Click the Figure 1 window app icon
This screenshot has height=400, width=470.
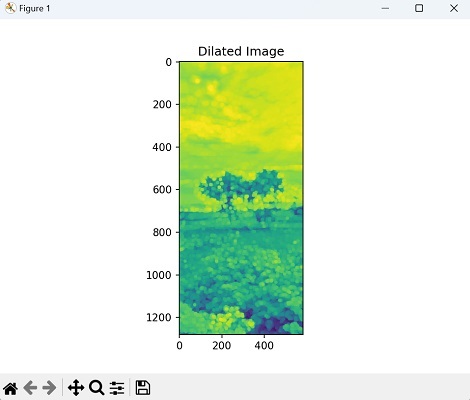click(x=10, y=8)
